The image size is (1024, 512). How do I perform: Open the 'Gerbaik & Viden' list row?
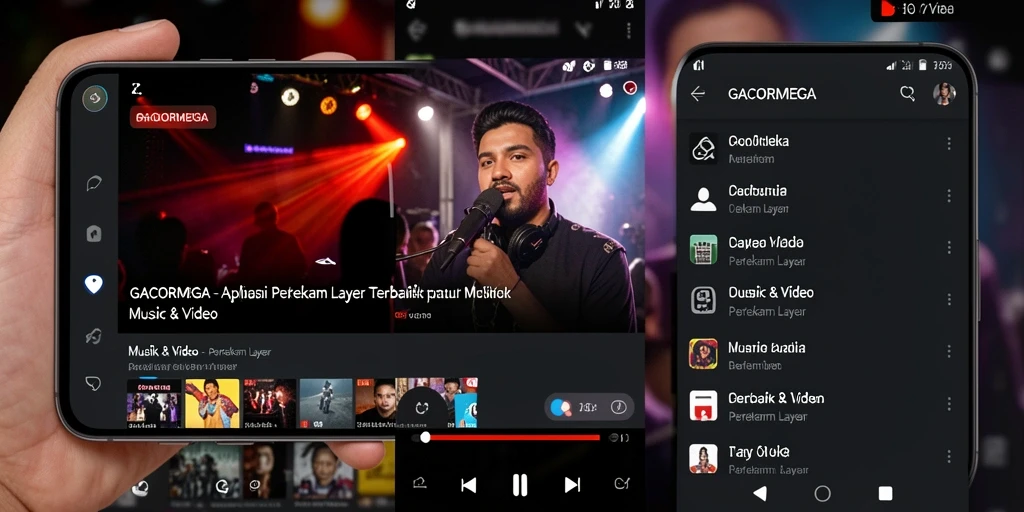pos(824,406)
